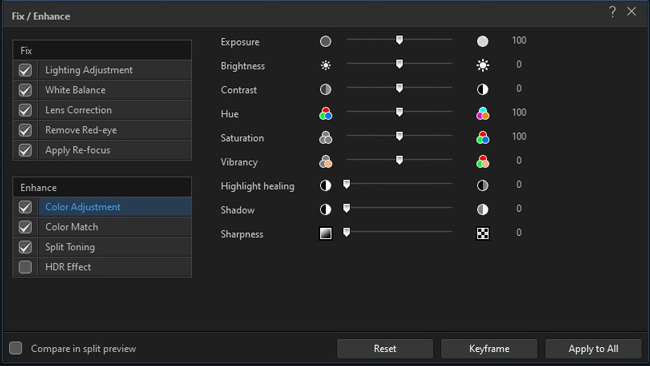Select the Remove Red-eye item
The height and width of the screenshot is (366, 650).
[x=115, y=130]
